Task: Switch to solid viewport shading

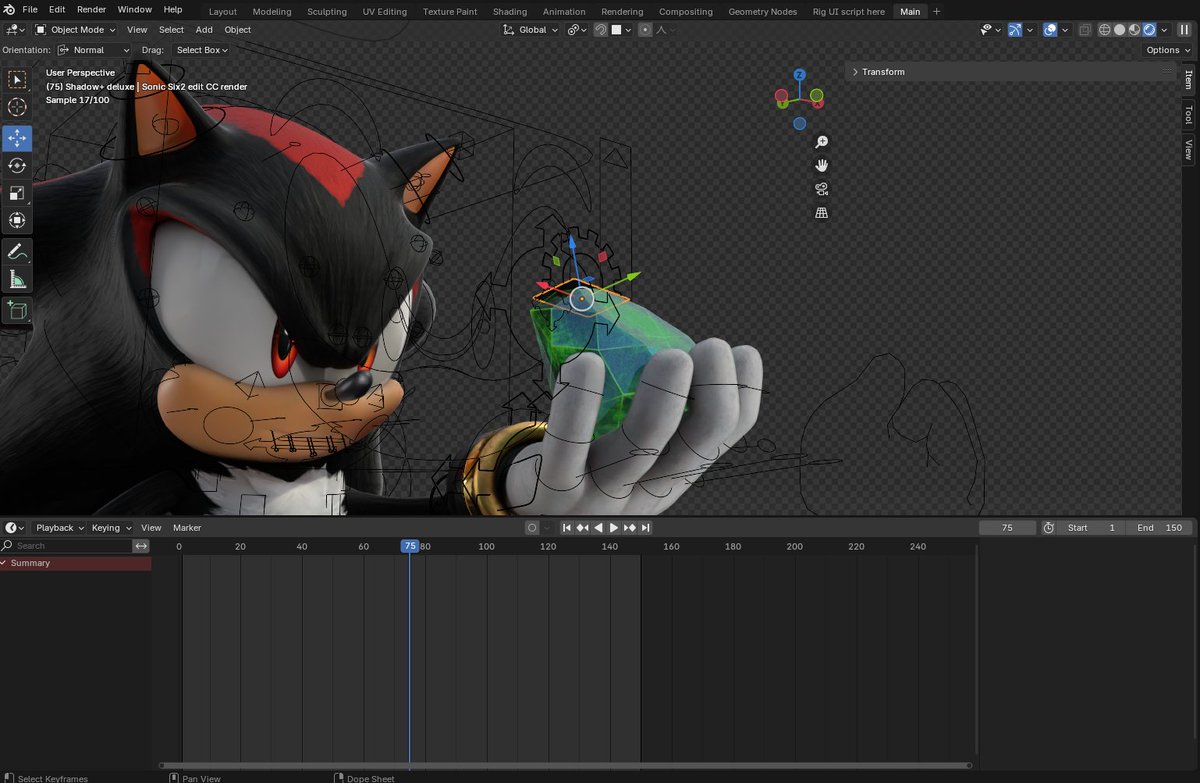Action: point(1120,30)
